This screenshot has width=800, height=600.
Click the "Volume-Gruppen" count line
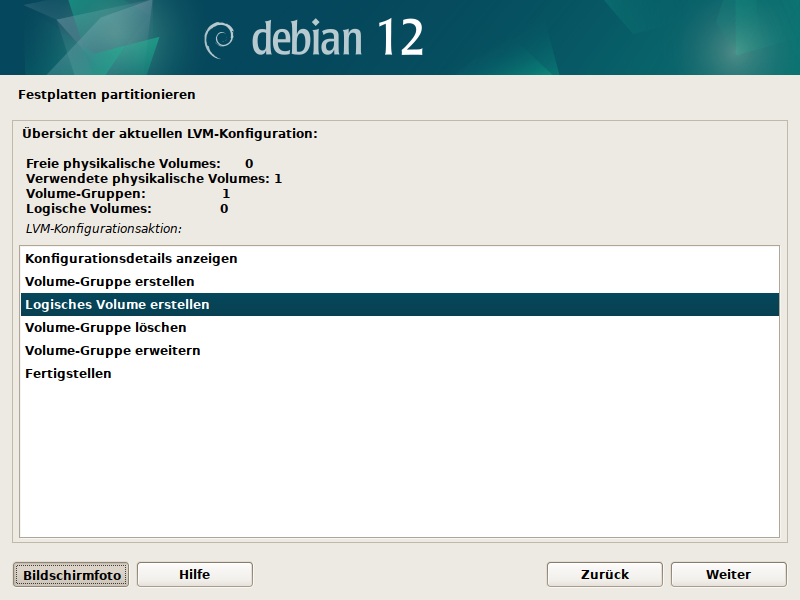point(127,193)
